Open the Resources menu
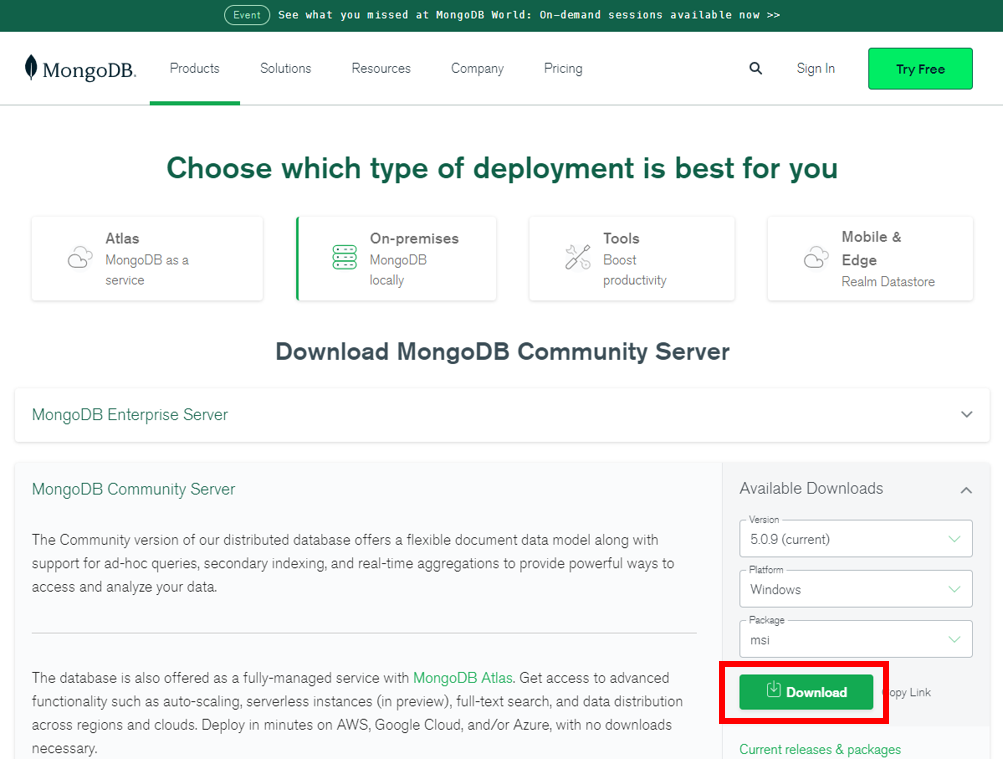The height and width of the screenshot is (759, 1003). (x=381, y=68)
